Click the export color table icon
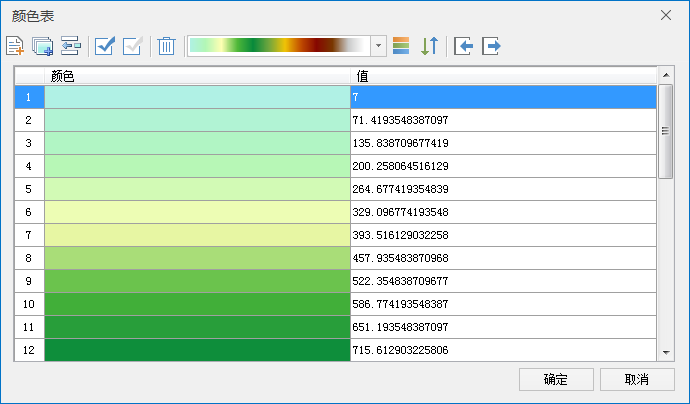The width and height of the screenshot is (690, 404). point(491,46)
